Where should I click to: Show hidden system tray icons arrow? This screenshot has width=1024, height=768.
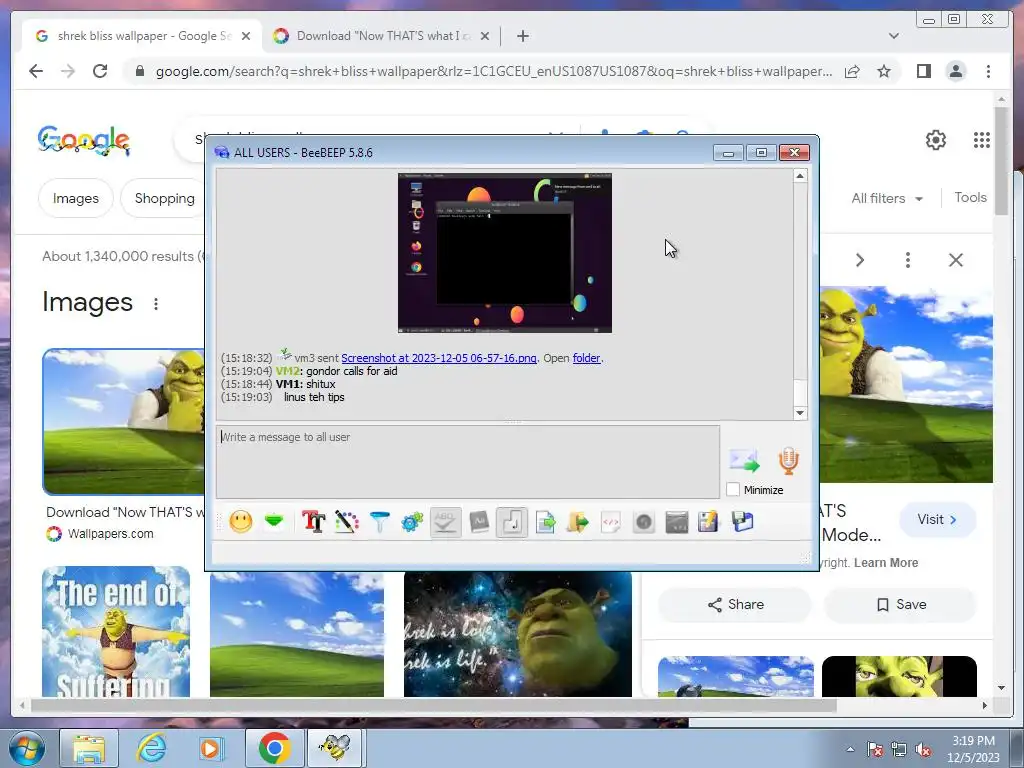click(850, 750)
